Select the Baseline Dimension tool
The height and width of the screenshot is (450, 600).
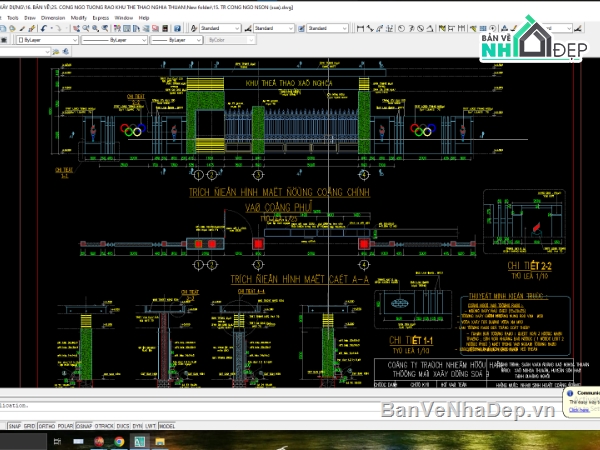pyautogui.click(x=452, y=28)
